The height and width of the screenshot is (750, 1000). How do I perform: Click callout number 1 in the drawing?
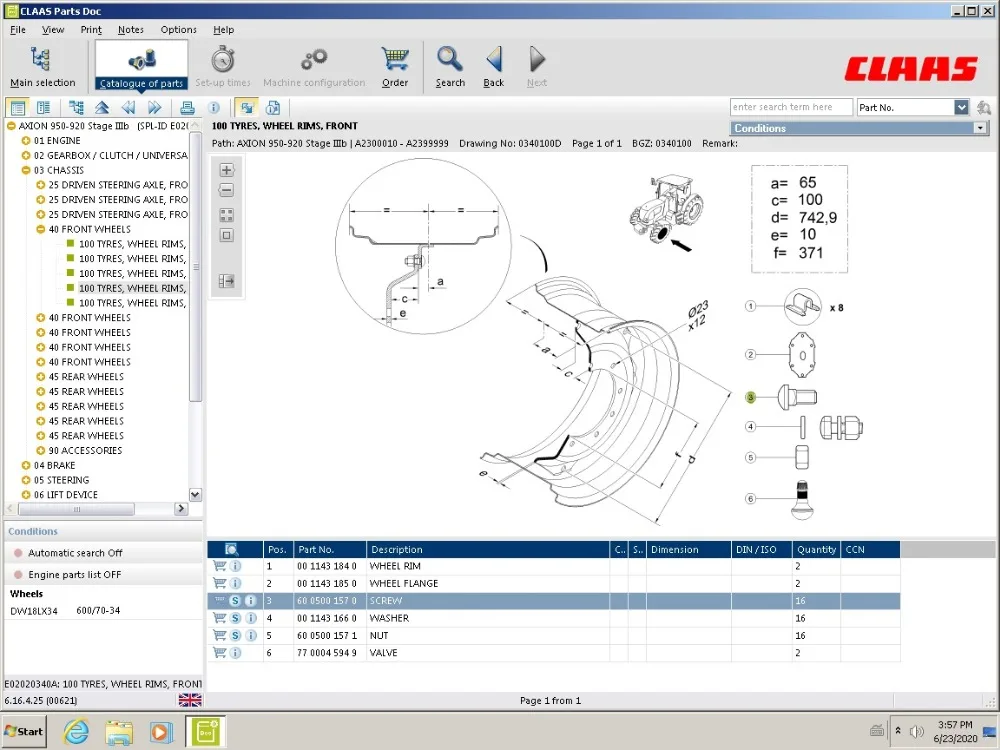pos(751,307)
